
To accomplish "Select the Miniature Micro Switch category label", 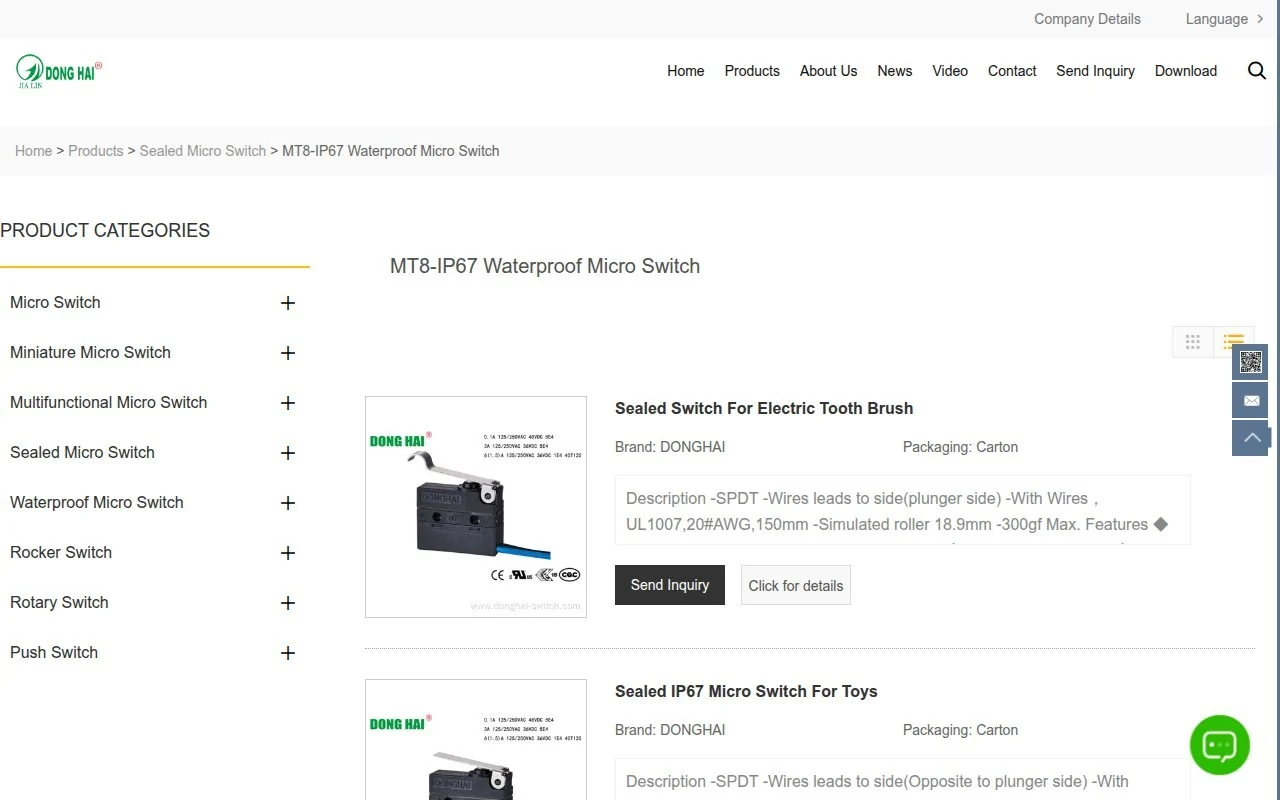I will [x=90, y=352].
